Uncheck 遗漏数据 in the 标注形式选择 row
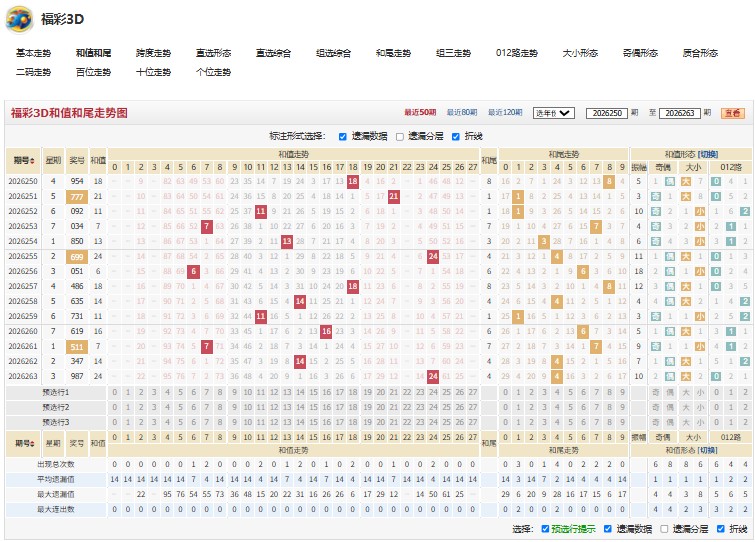755x542 pixels. (x=342, y=137)
